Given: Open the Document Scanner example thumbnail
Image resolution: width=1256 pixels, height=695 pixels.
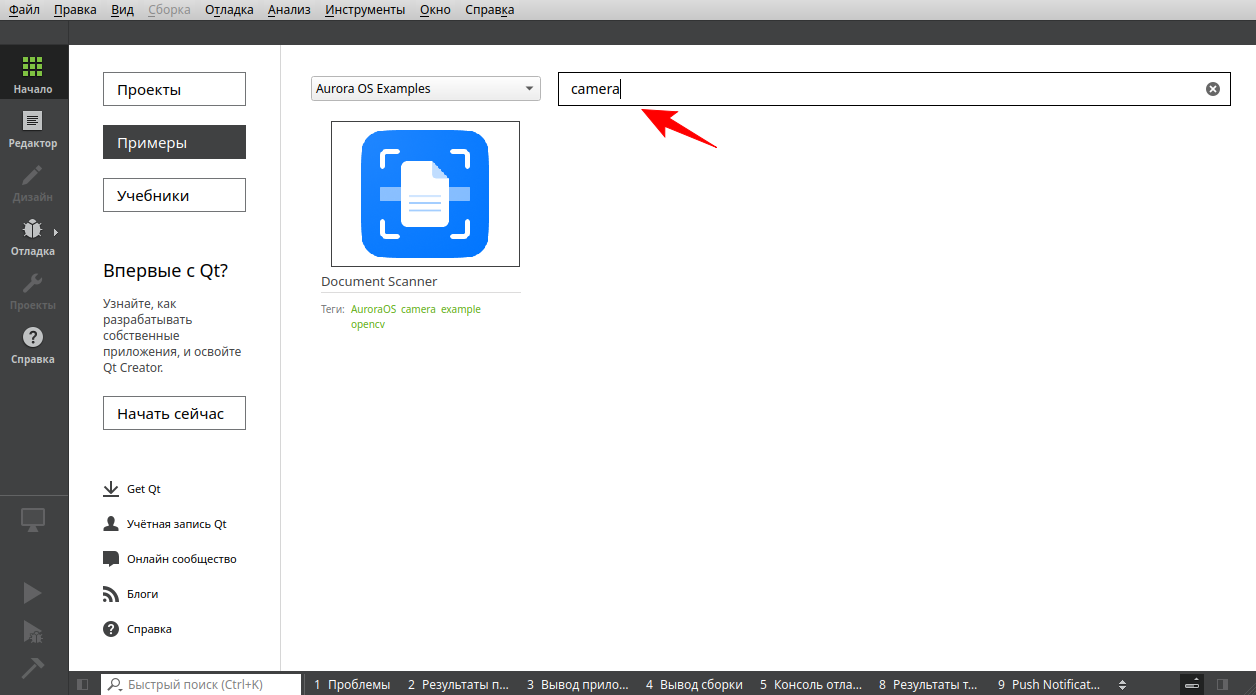Looking at the screenshot, I should tap(425, 194).
